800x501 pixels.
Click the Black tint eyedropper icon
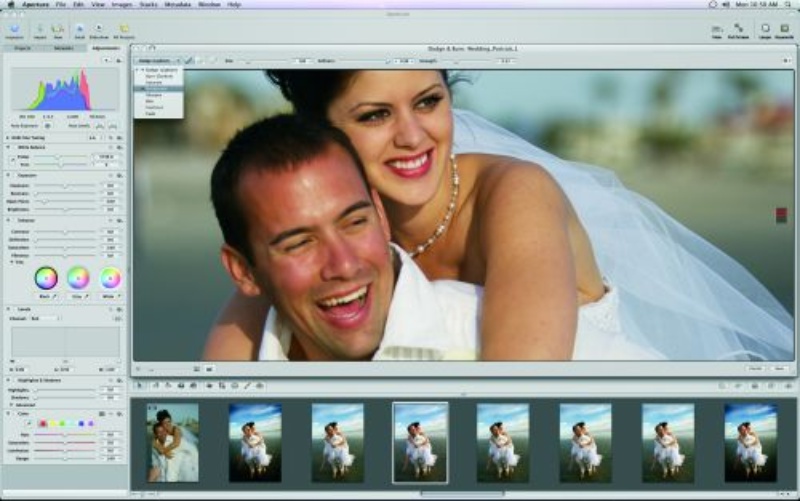click(55, 297)
